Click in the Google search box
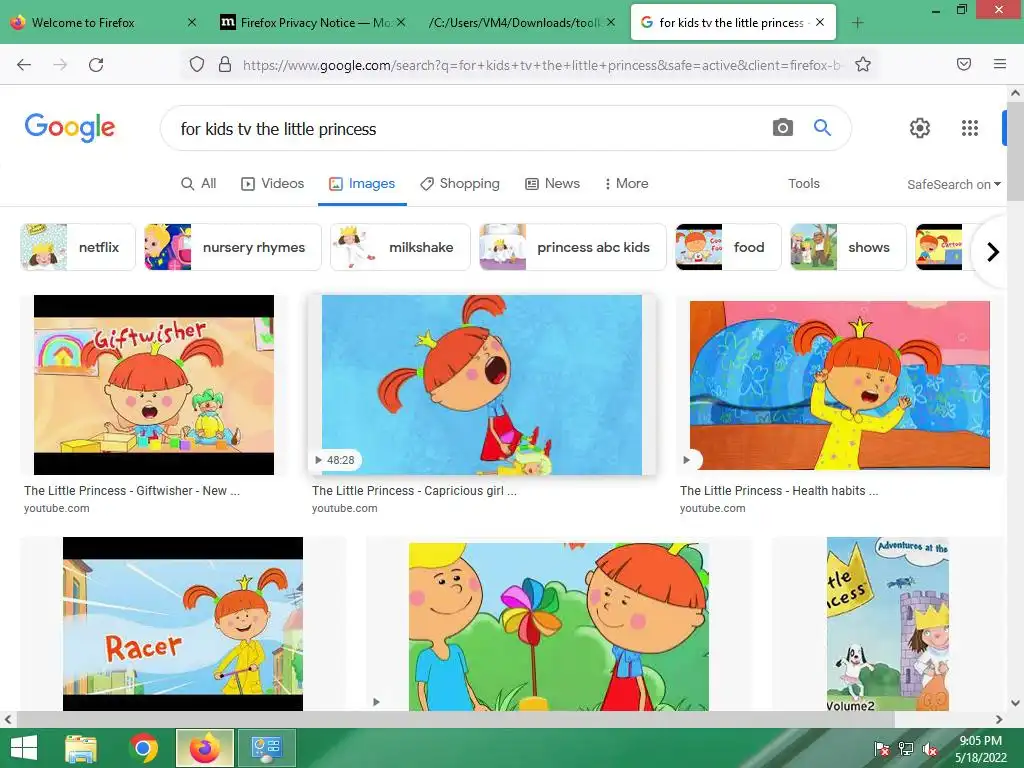1024x768 pixels. (470, 129)
